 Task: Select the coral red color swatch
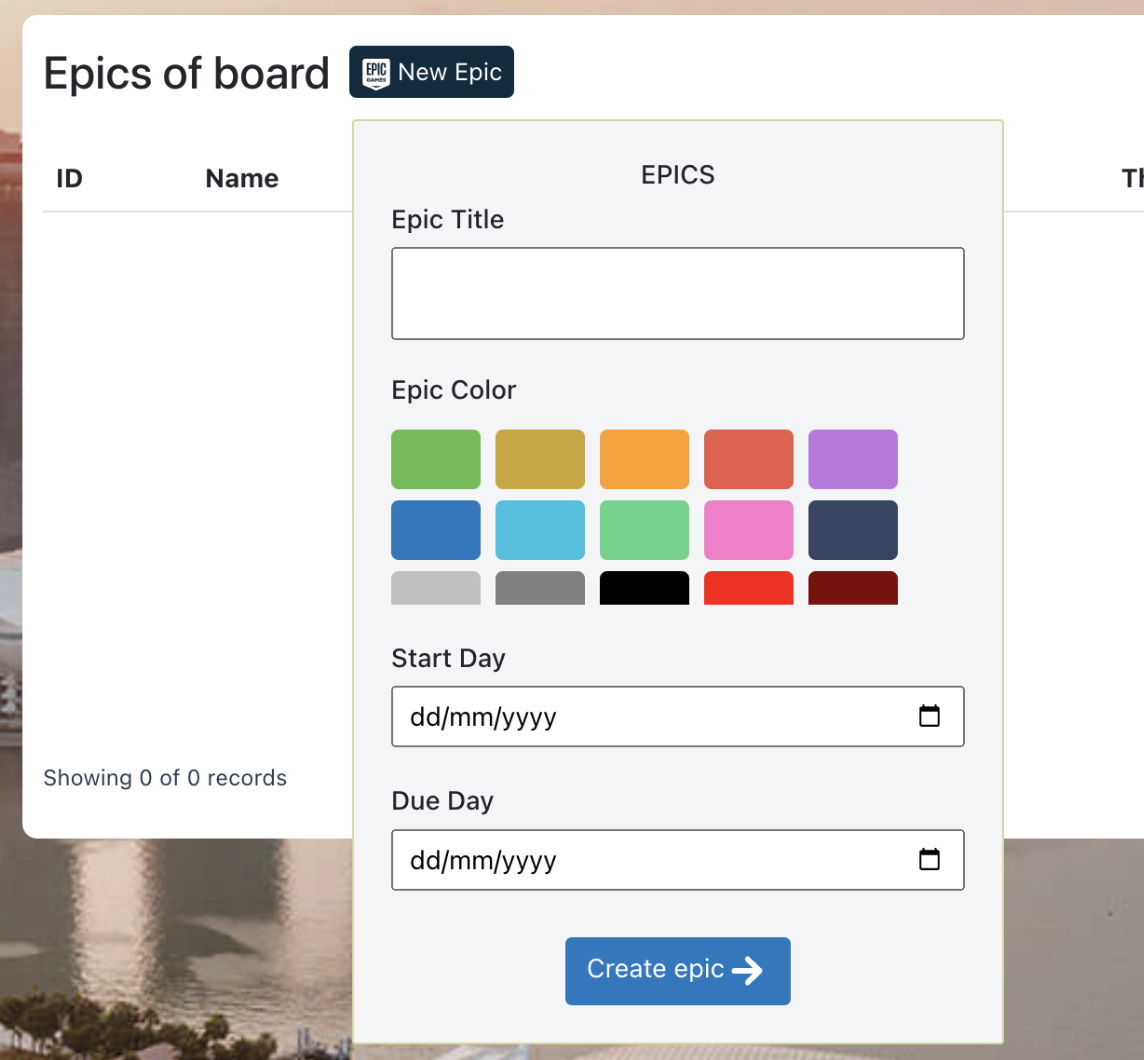tap(748, 459)
